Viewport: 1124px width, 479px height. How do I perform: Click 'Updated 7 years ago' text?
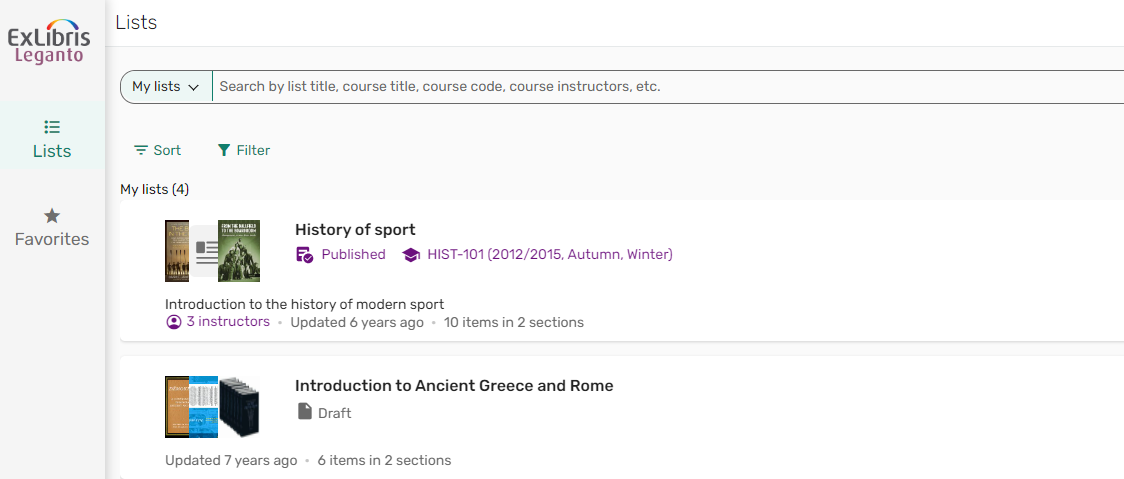(x=231, y=460)
